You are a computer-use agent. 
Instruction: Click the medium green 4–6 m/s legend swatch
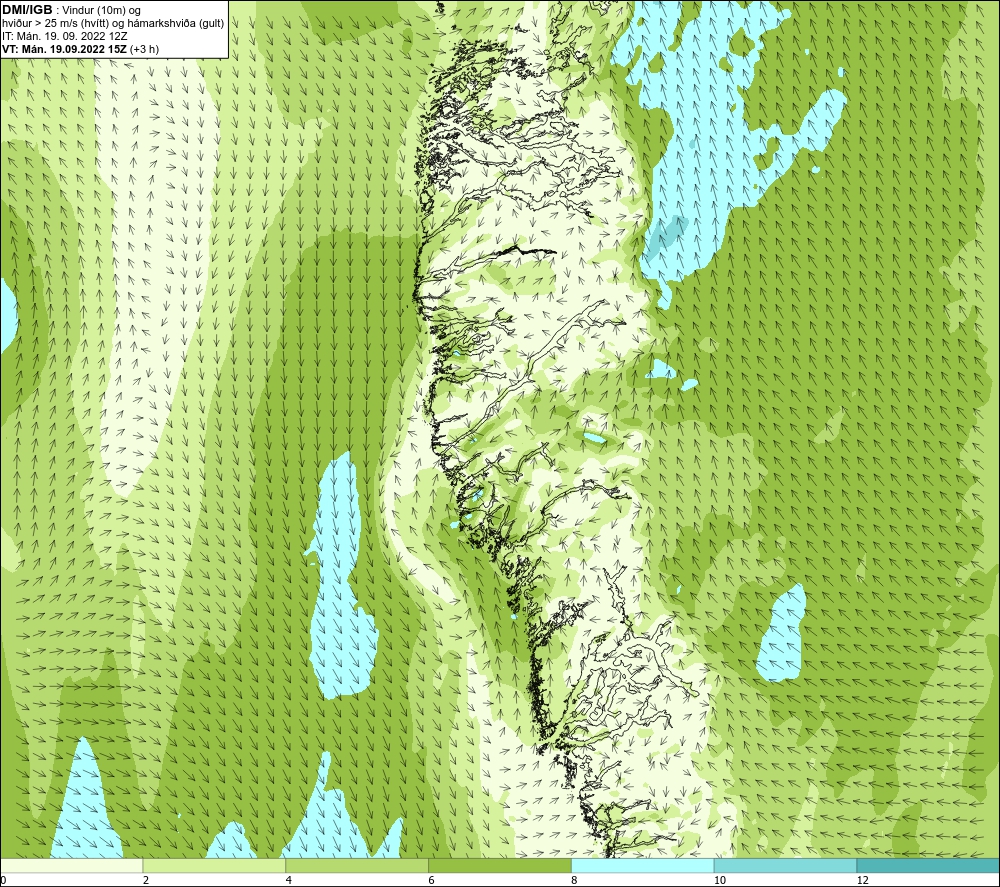(357, 865)
